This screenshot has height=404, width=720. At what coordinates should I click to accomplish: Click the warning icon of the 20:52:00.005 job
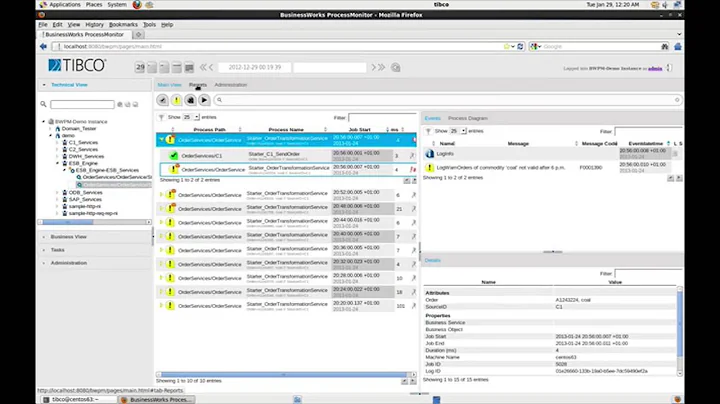tap(170, 195)
